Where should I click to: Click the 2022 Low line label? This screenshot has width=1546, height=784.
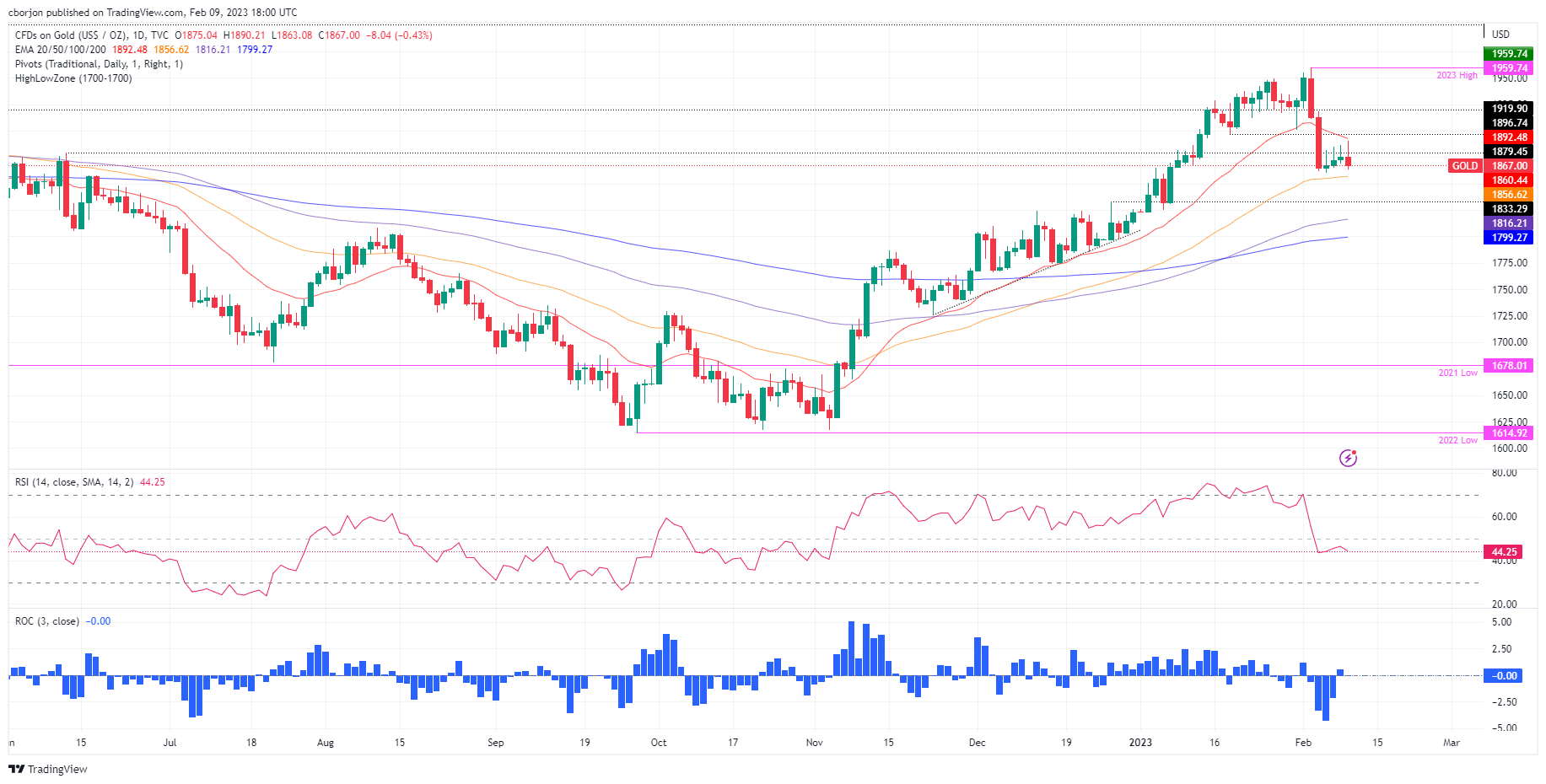[1457, 440]
